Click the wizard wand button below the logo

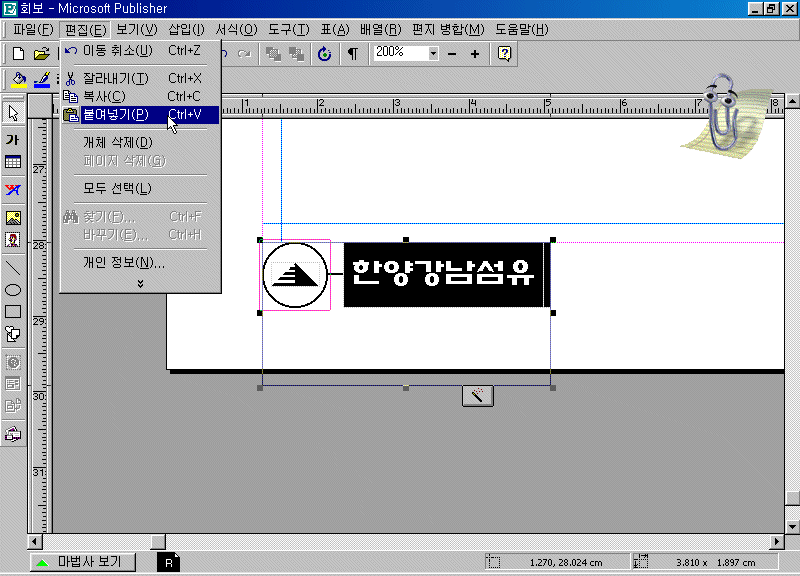tap(478, 396)
